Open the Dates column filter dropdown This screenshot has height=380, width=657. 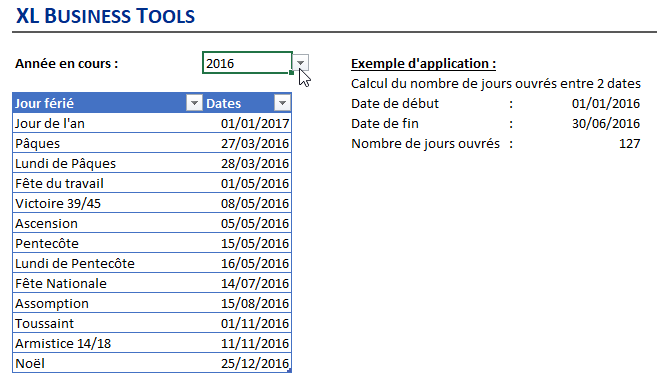coord(282,103)
